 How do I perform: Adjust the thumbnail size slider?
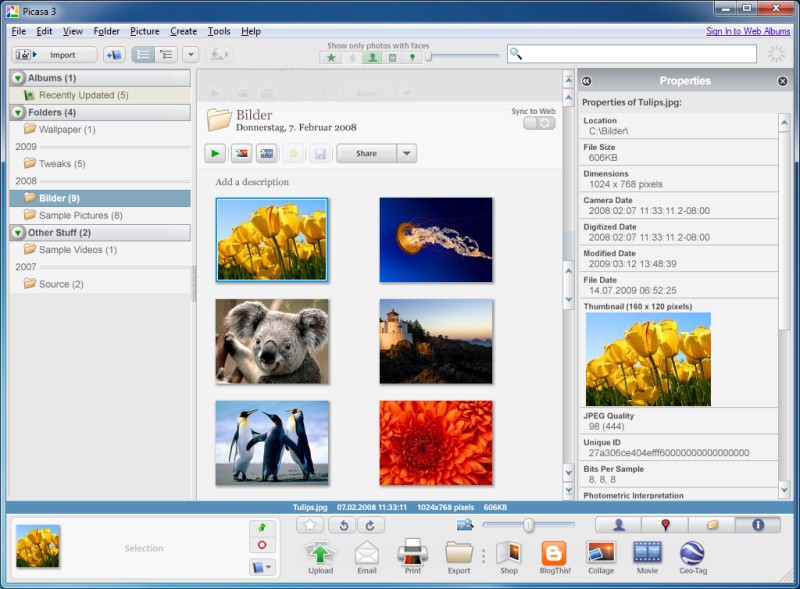click(529, 525)
